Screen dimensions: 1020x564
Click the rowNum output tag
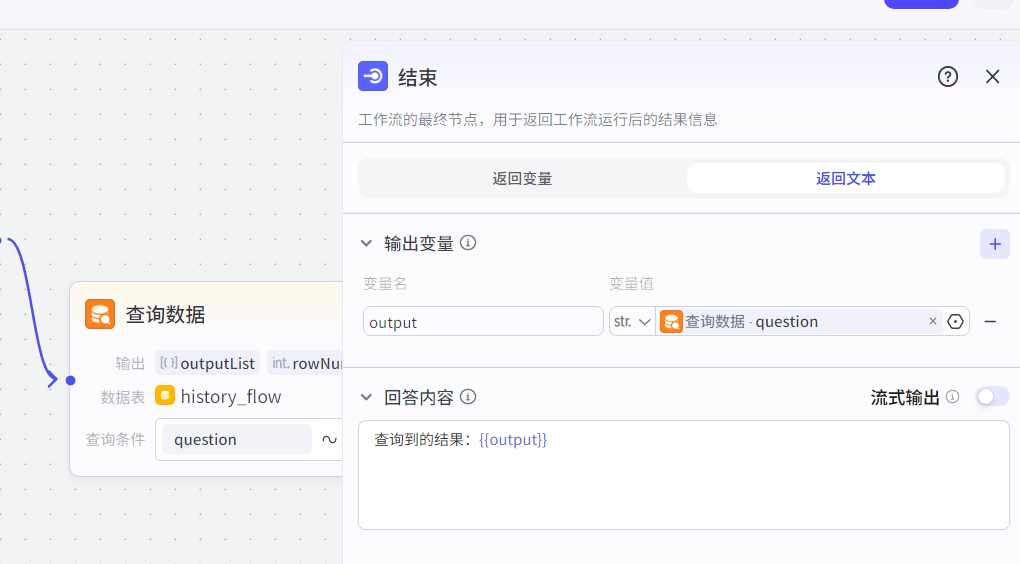pos(305,363)
